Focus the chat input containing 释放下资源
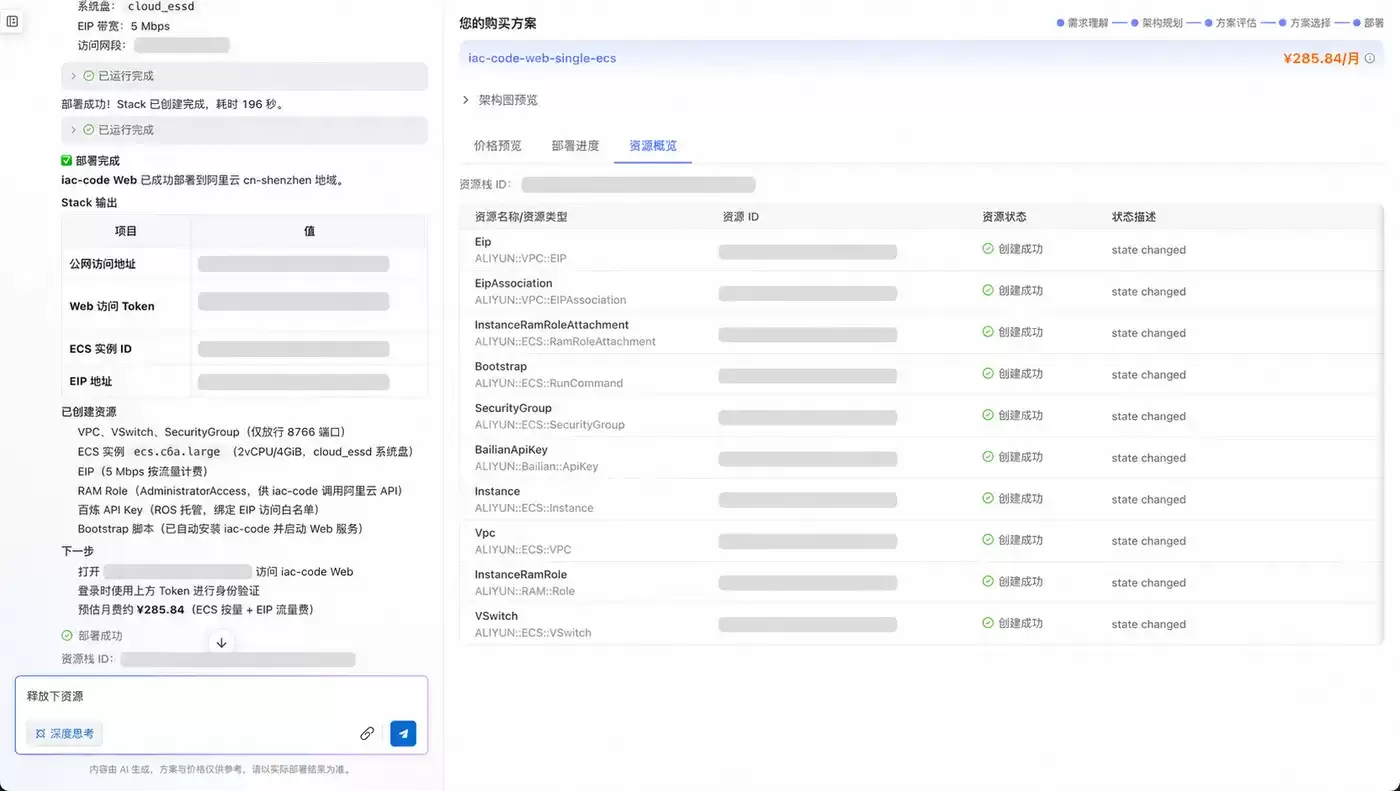This screenshot has height=791, width=1400. point(221,696)
